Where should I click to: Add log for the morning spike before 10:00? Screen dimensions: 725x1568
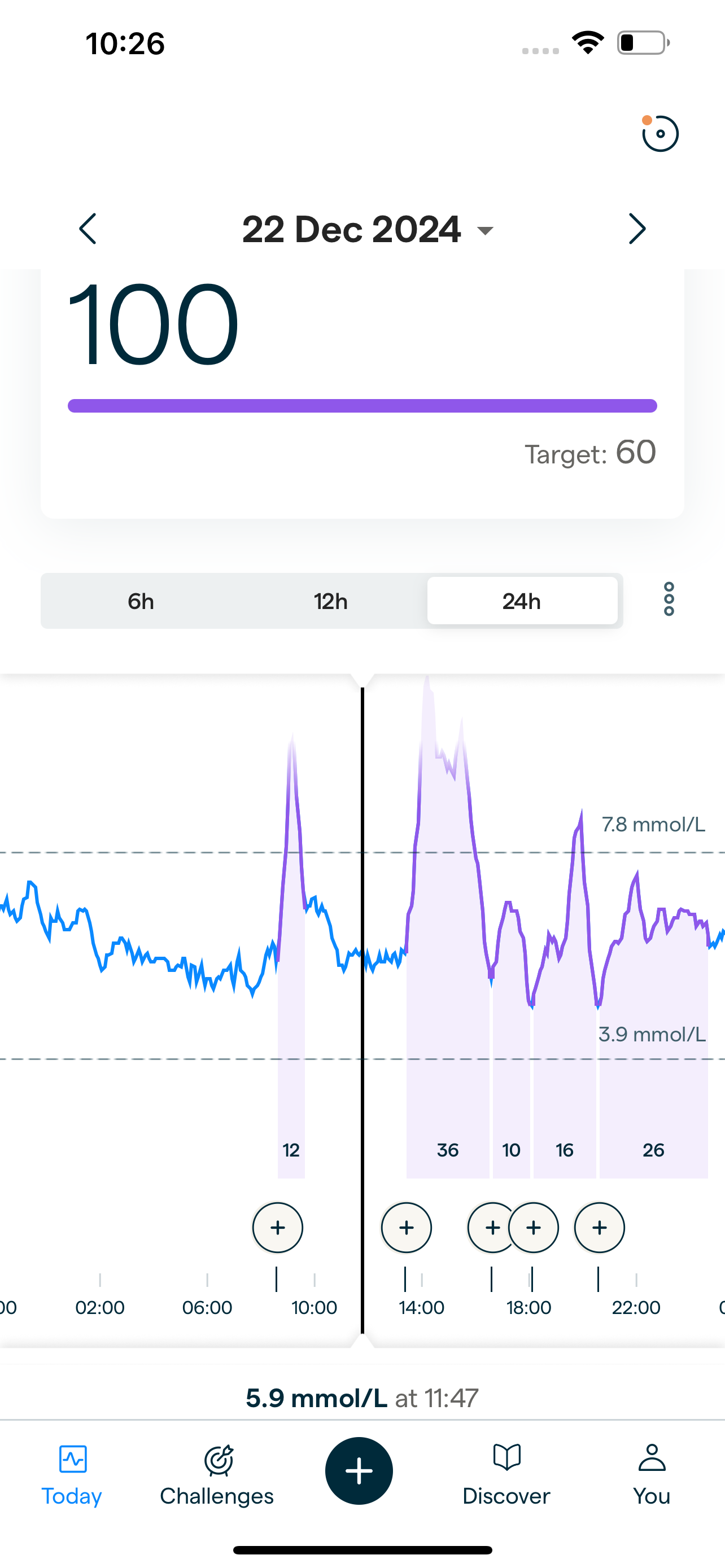pyautogui.click(x=278, y=1228)
